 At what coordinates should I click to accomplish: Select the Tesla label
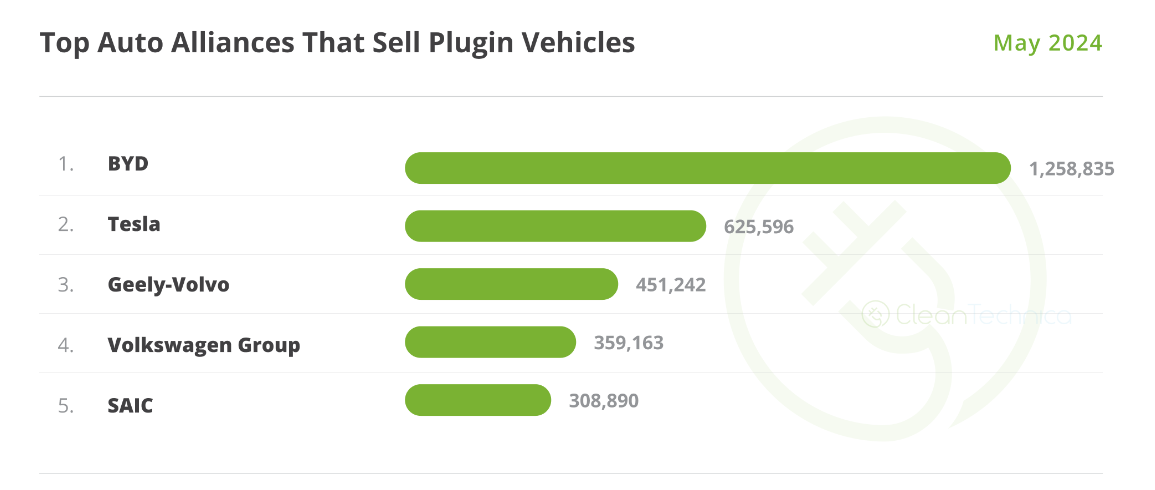point(134,224)
